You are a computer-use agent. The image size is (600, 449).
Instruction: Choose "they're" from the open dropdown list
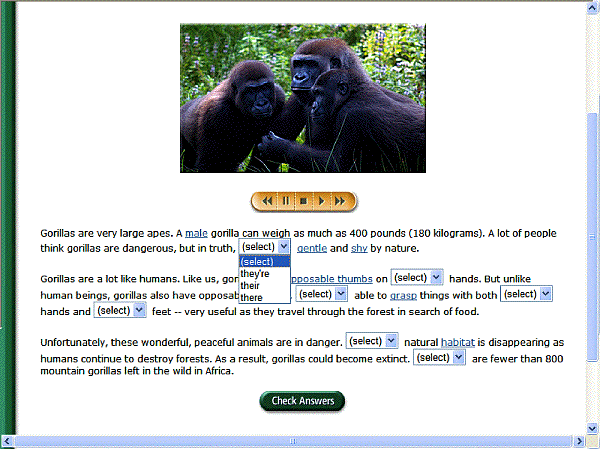[x=264, y=274]
